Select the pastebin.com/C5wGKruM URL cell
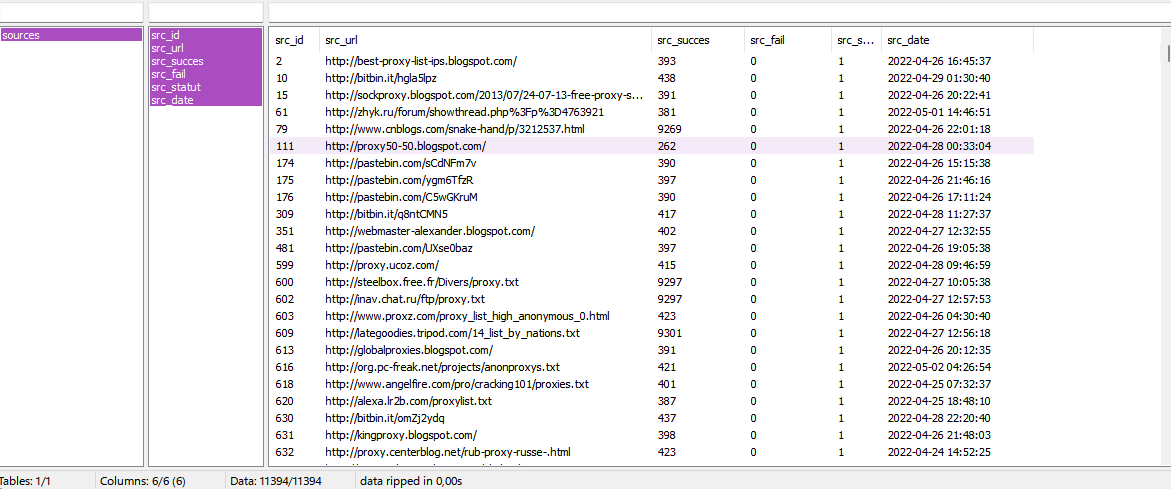This screenshot has width=1171, height=489. tap(401, 197)
